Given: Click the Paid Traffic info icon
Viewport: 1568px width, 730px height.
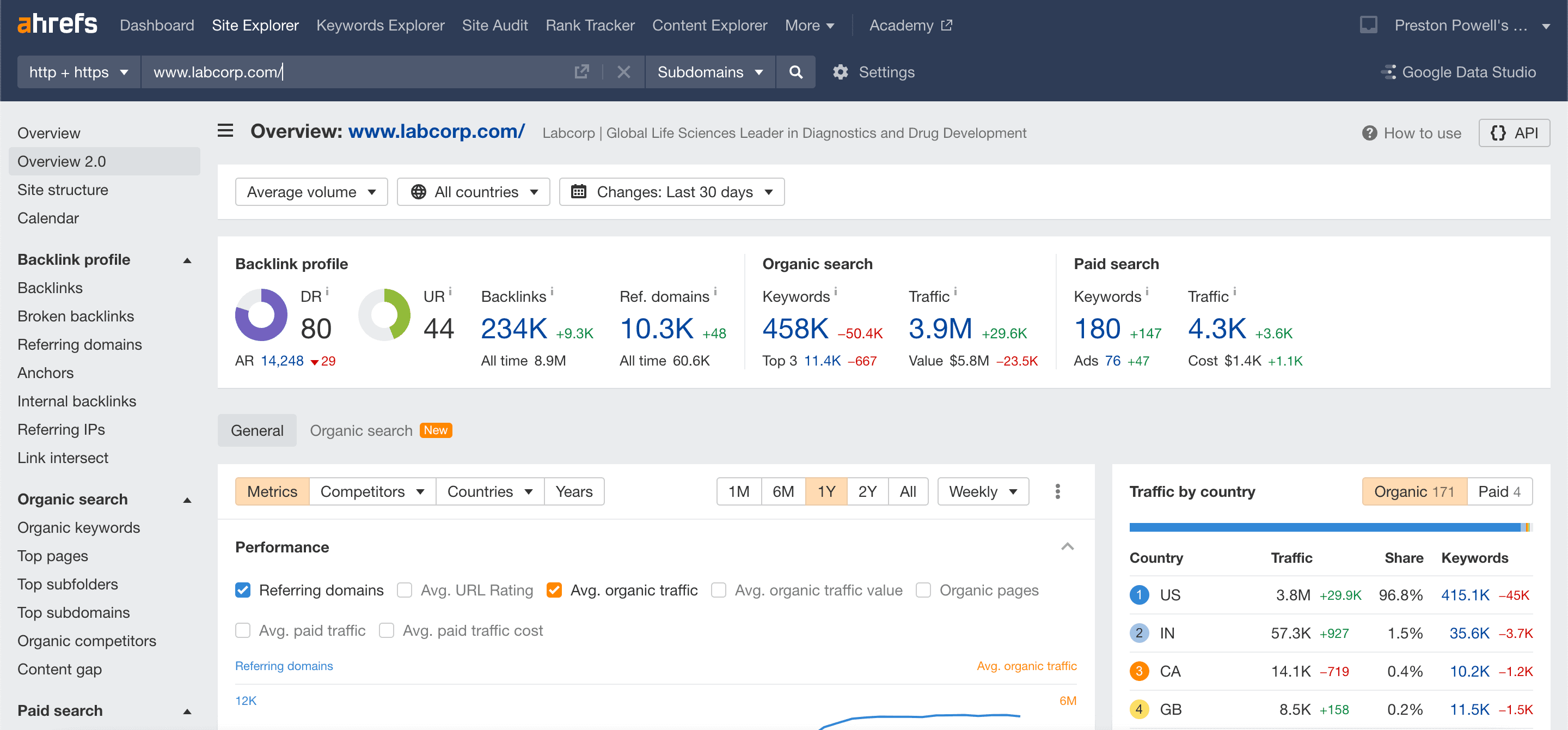Looking at the screenshot, I should pyautogui.click(x=1234, y=291).
